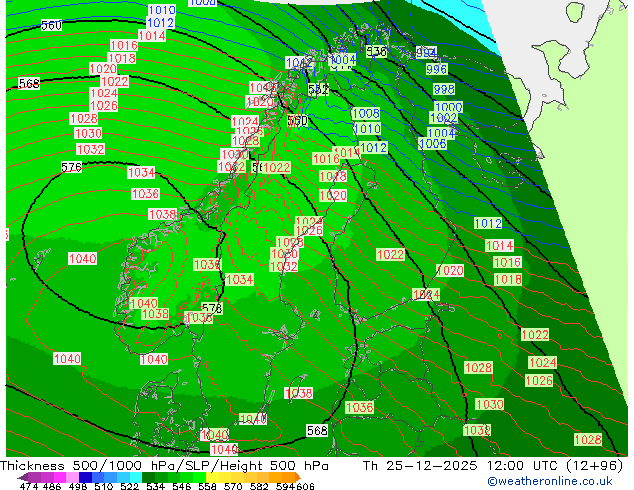This screenshot has height=490, width=634.
Task: Click the blue 1002 isobar label
Action: (444, 118)
